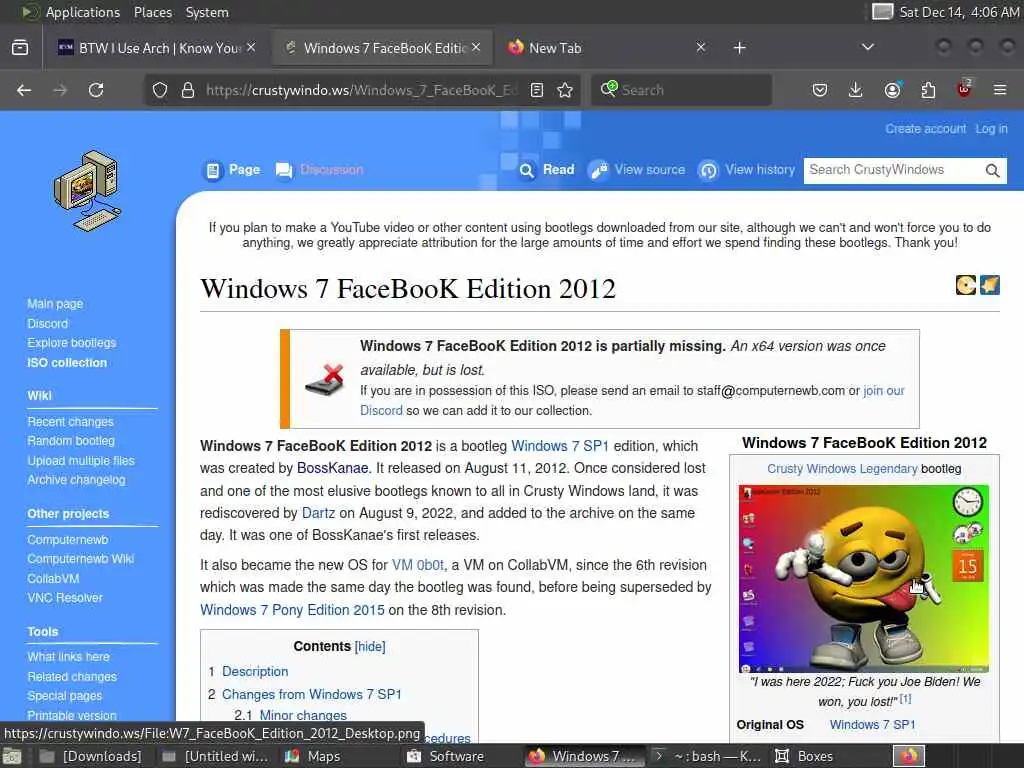The width and height of the screenshot is (1024, 768).
Task: Open tracking protection shield icon
Action: pos(160,90)
